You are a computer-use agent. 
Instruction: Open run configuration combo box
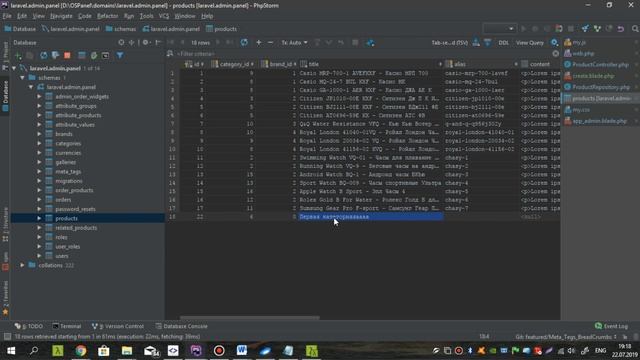point(499,29)
